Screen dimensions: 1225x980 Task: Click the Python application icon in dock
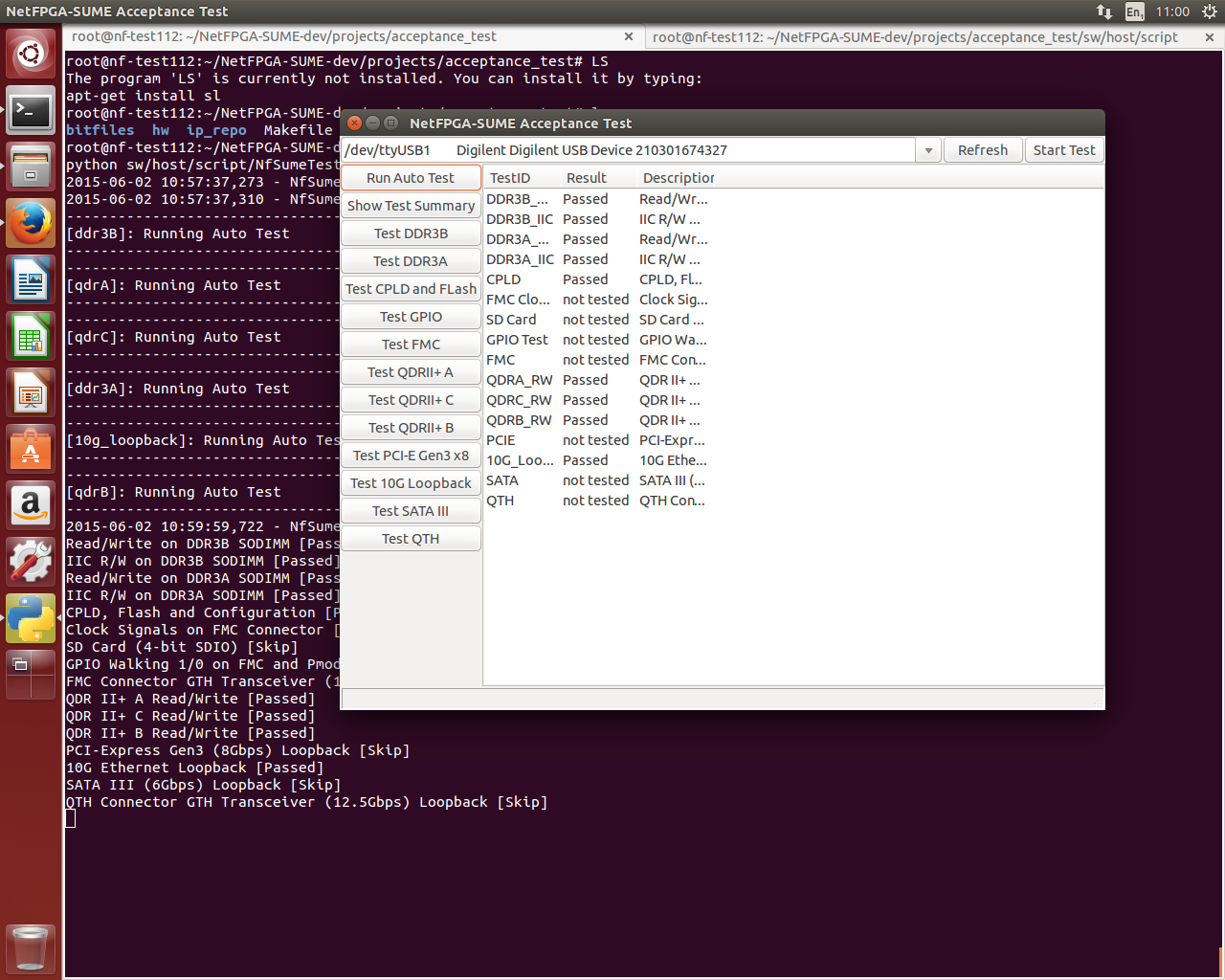[31, 618]
